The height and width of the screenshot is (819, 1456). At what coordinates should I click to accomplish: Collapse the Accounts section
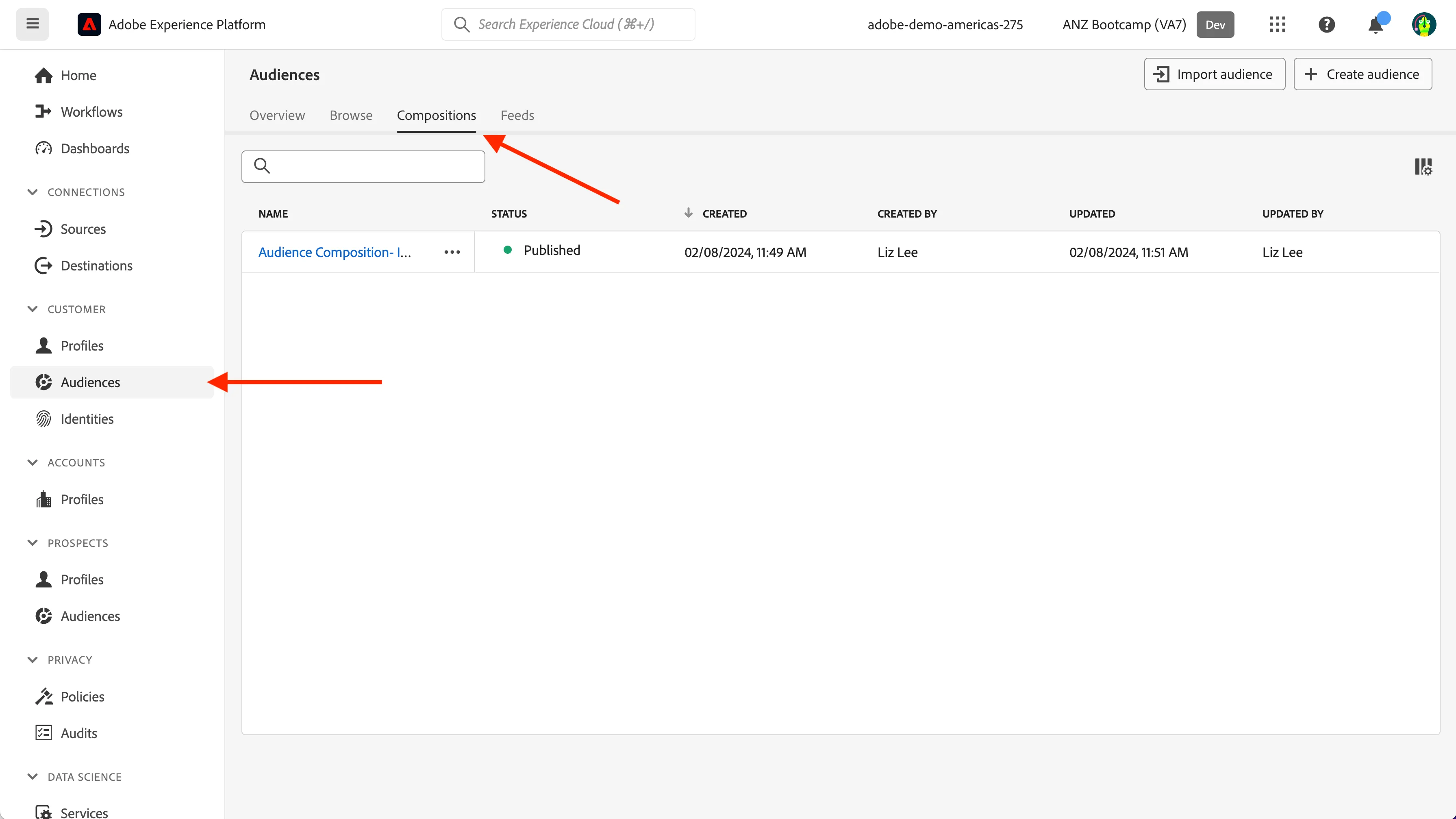coord(33,463)
